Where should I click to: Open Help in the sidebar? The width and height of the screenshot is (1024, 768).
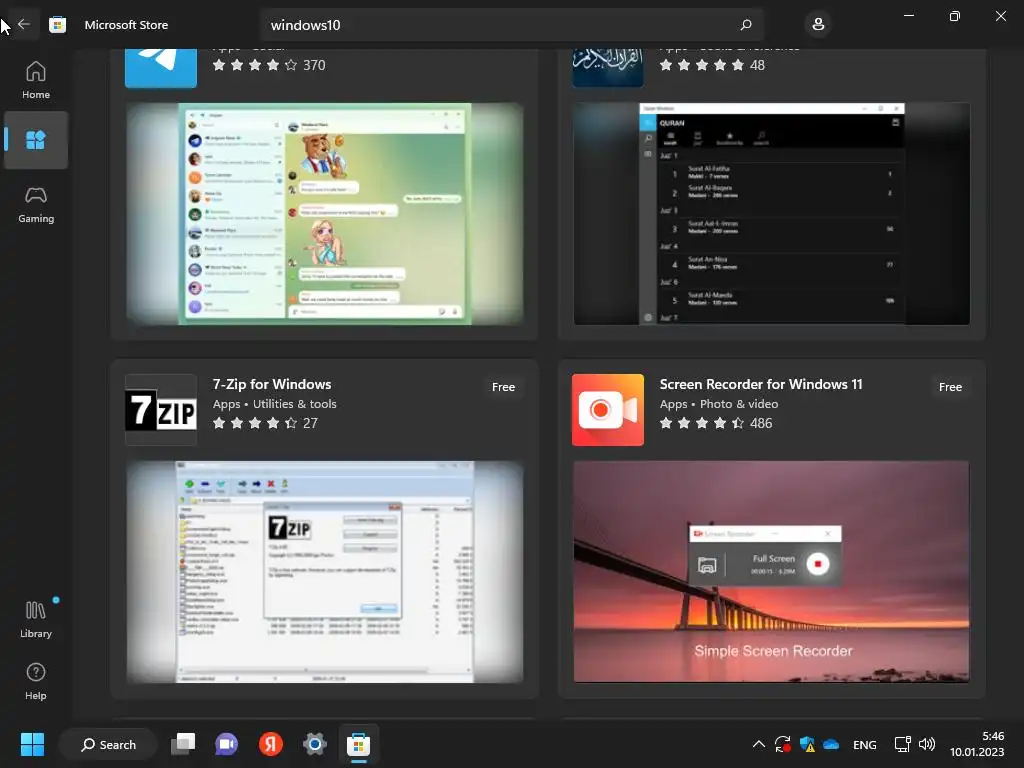coord(36,681)
